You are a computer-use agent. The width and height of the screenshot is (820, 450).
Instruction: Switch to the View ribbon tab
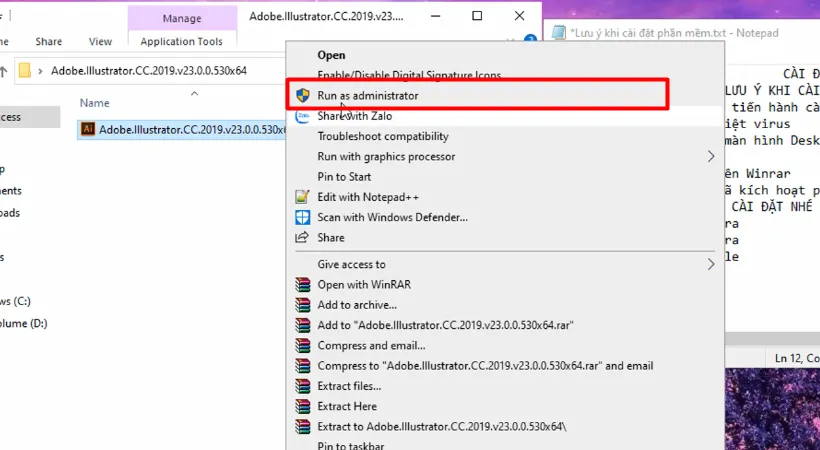(100, 41)
